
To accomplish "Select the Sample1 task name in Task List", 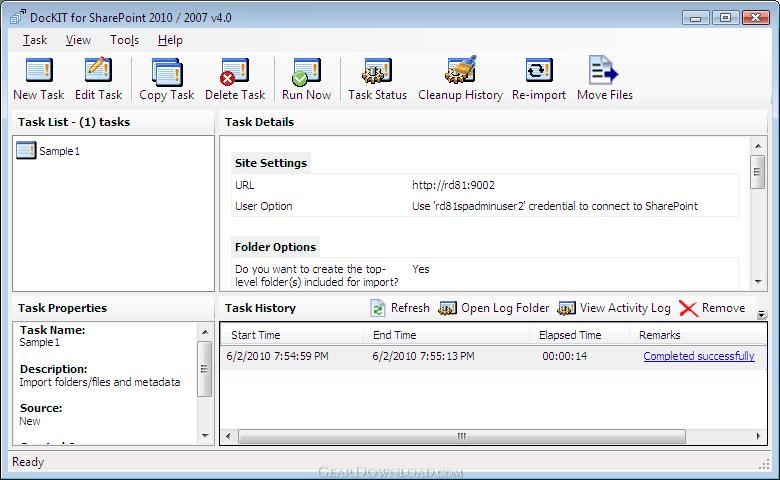I will coord(59,151).
